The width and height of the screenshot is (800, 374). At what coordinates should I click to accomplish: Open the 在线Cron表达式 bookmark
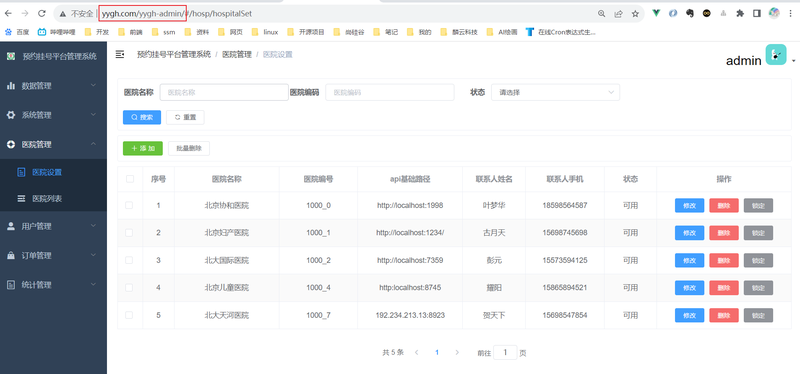[x=560, y=32]
